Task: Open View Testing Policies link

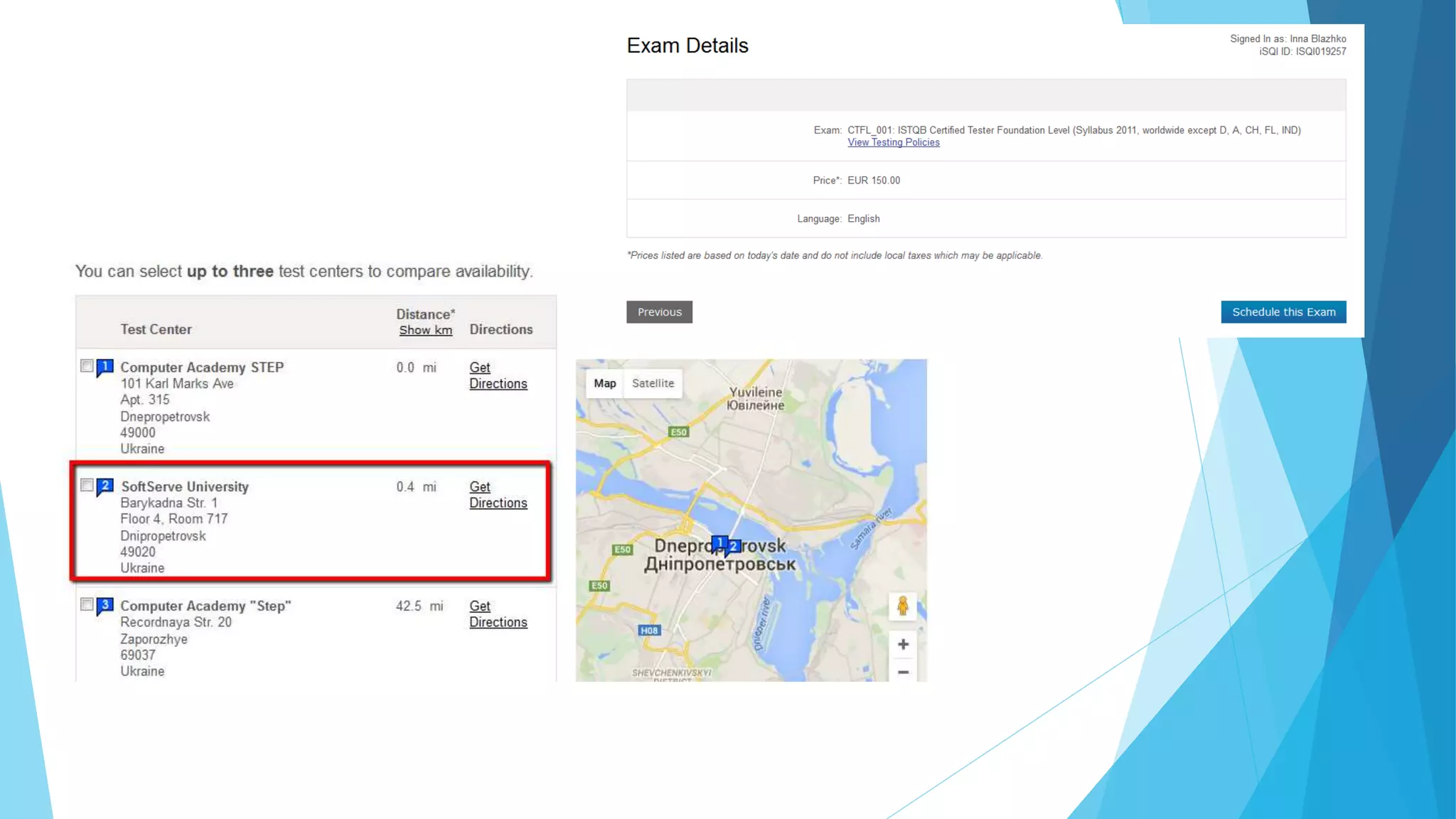Action: coord(893,142)
